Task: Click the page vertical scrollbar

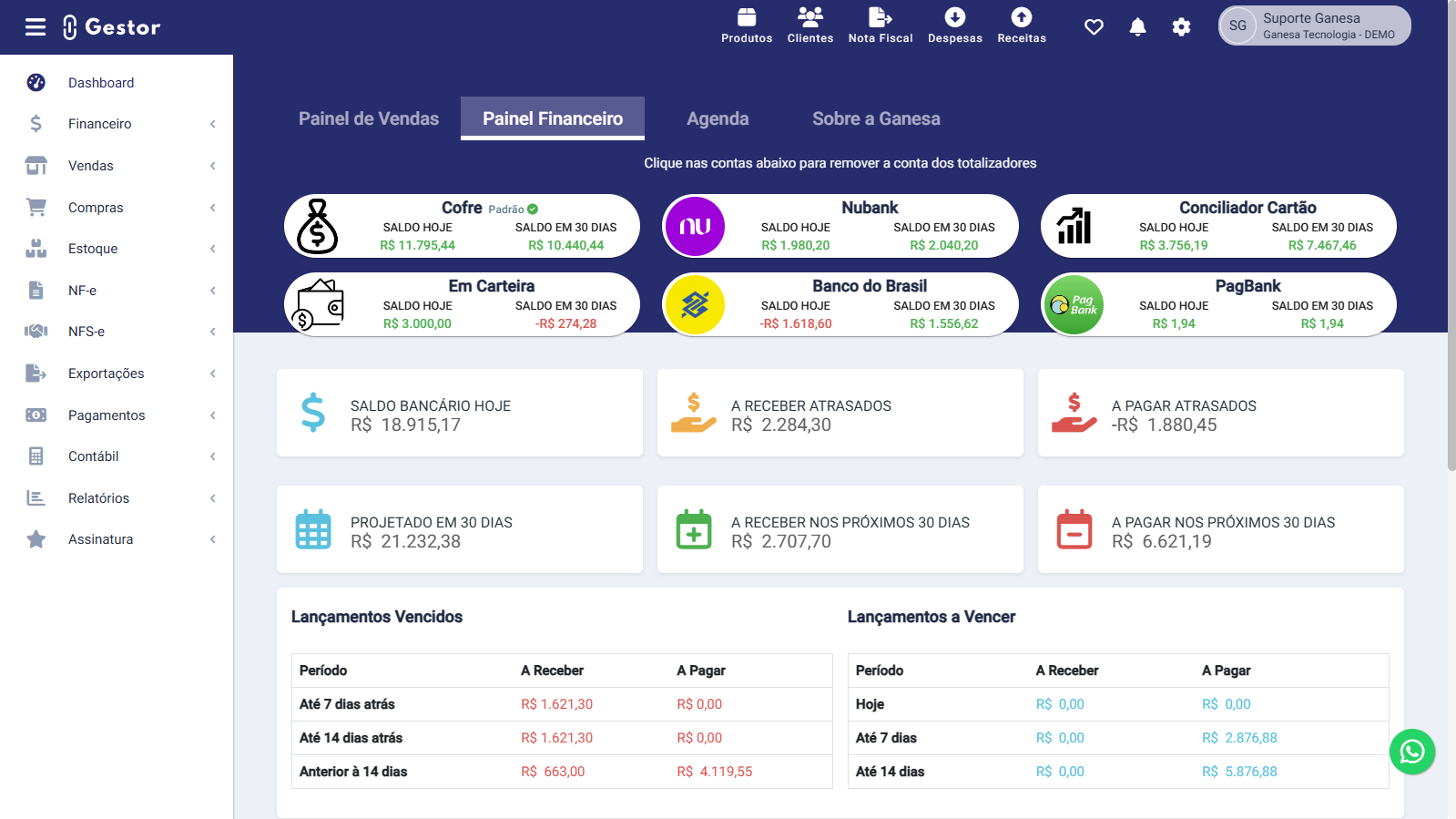Action: 1451,235
